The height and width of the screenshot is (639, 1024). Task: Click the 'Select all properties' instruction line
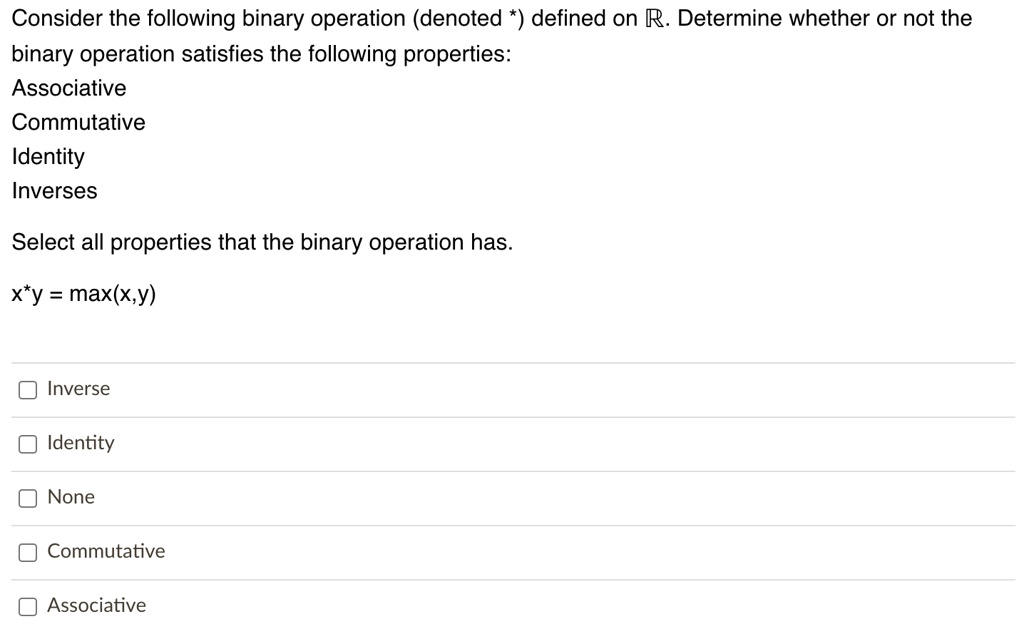pyautogui.click(x=261, y=242)
